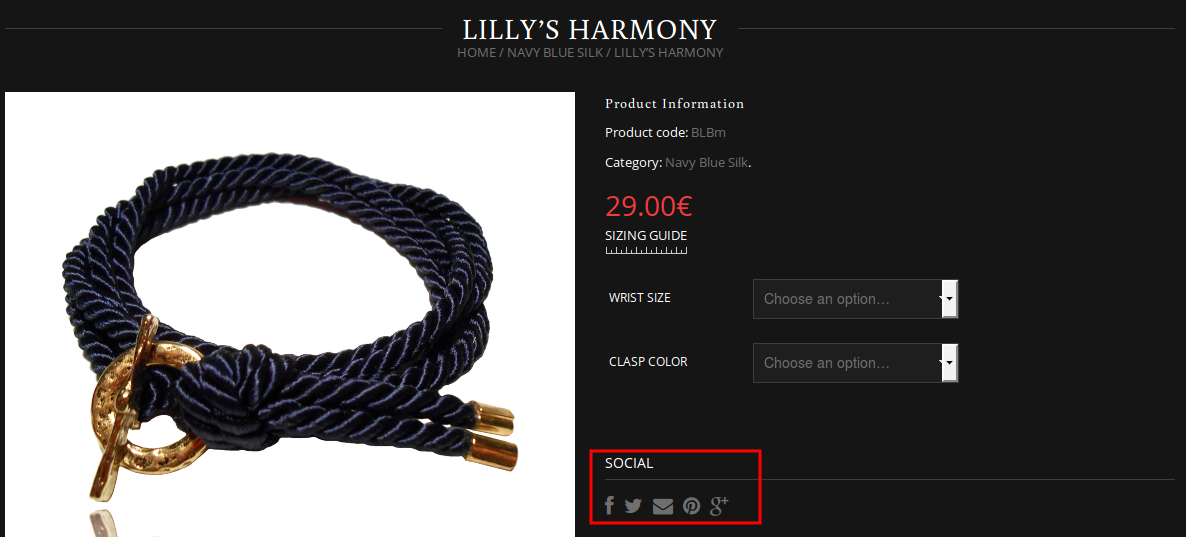1186x537 pixels.
Task: Click the SOCIAL section heading
Action: pos(629,463)
